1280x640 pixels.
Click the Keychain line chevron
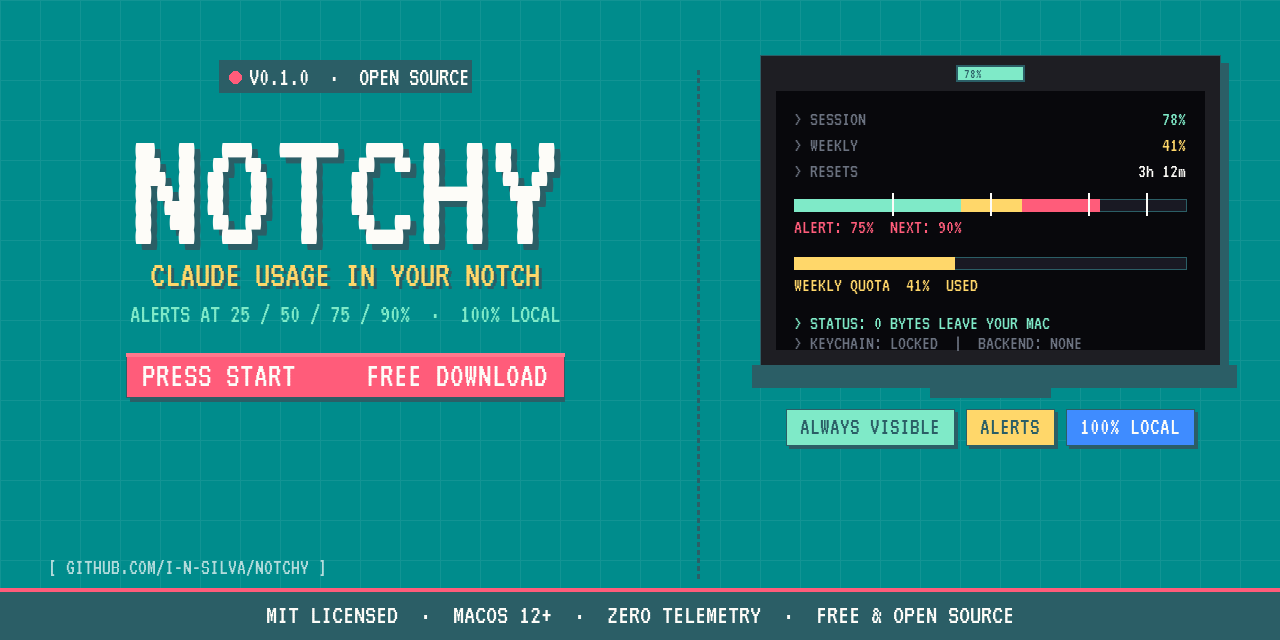click(x=798, y=343)
